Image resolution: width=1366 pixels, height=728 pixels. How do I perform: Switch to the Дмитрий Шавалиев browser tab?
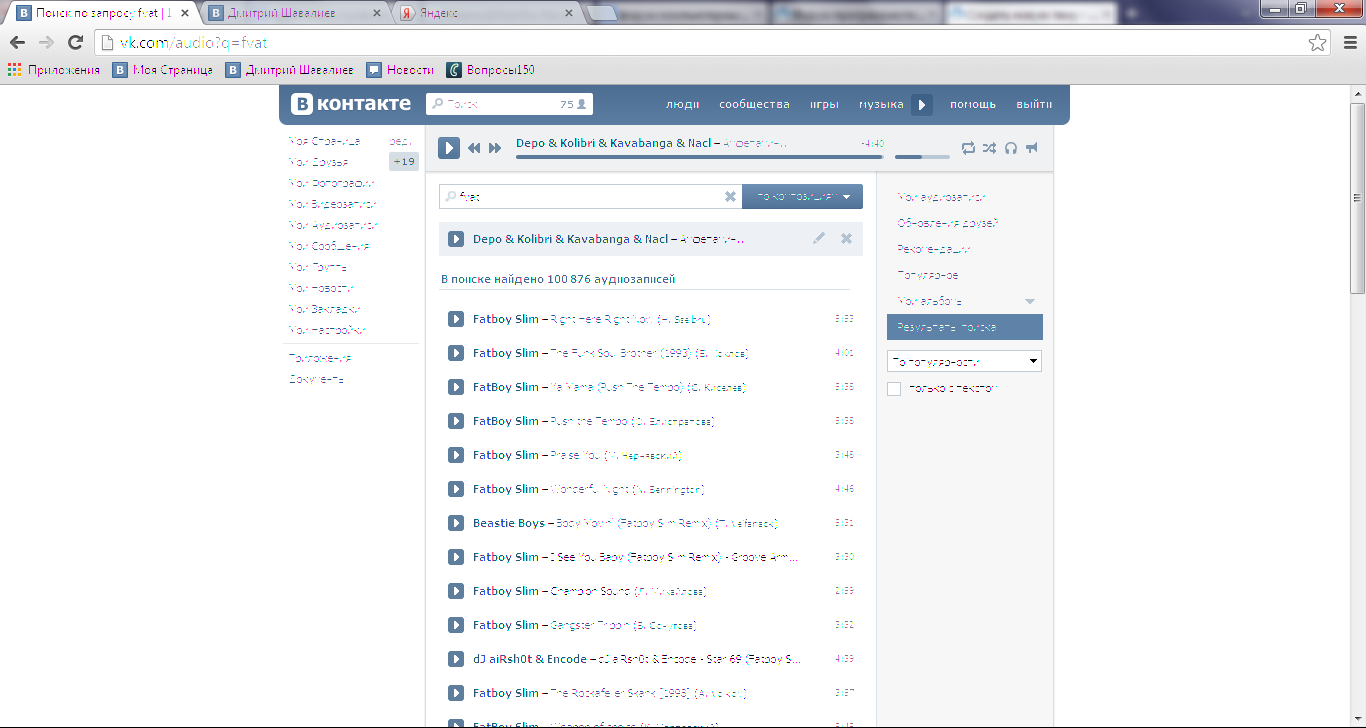[294, 14]
